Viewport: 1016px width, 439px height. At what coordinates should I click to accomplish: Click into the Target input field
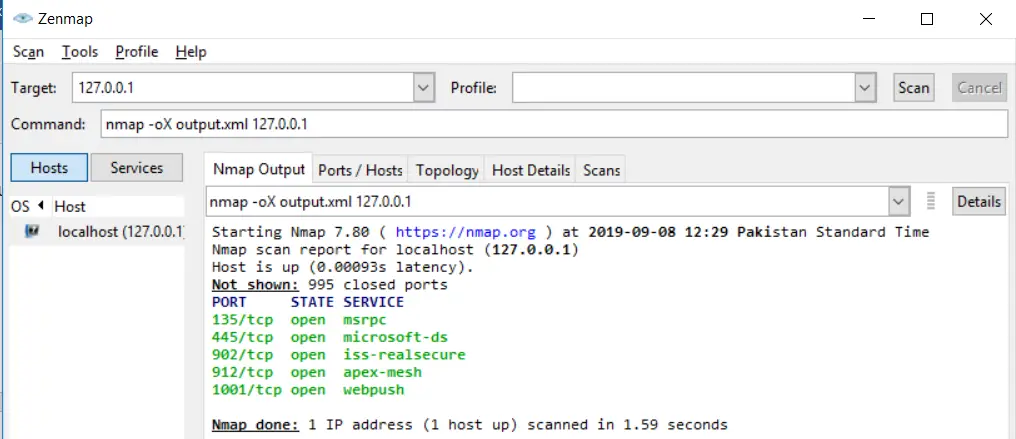(x=244, y=87)
